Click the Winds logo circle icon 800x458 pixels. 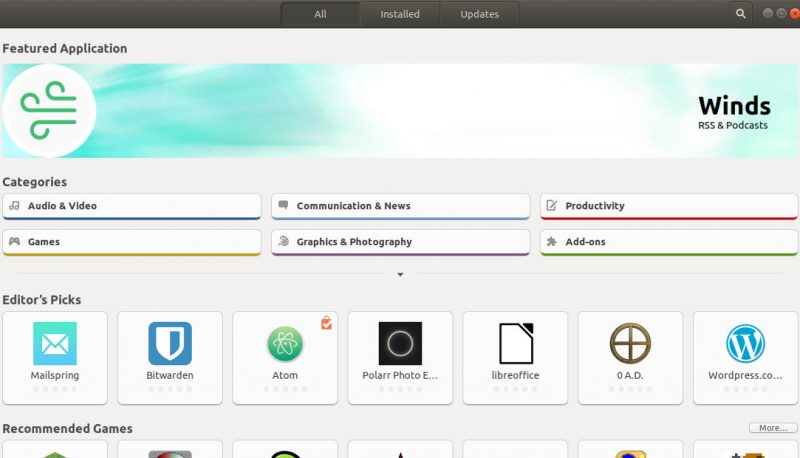[x=49, y=111]
